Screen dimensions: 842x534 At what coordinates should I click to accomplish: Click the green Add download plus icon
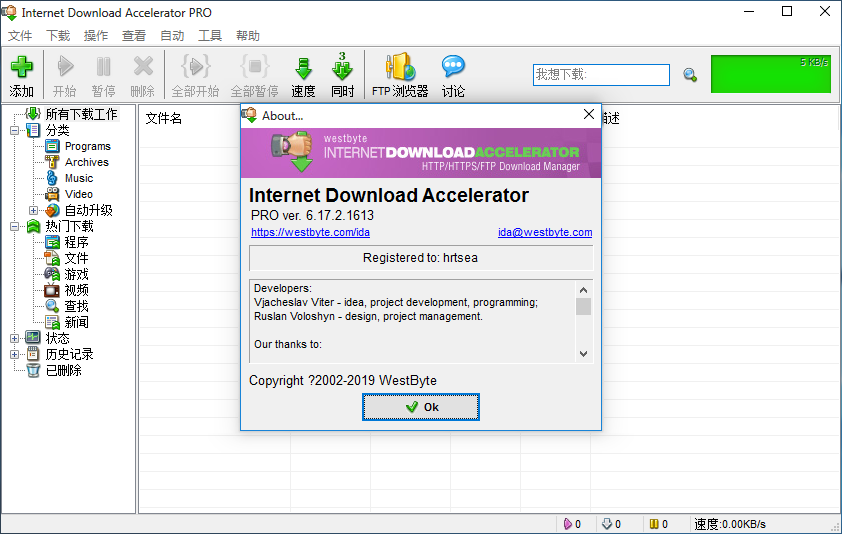click(21, 67)
